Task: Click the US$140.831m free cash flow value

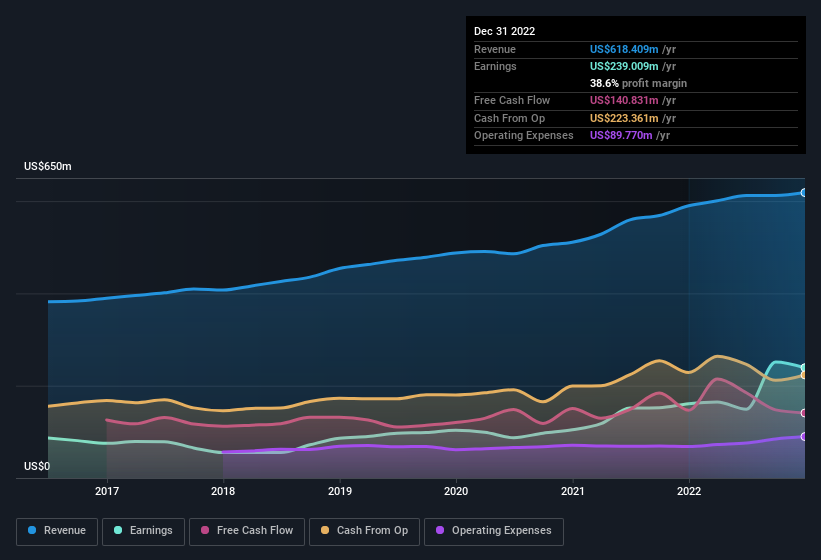Action: pyautogui.click(x=624, y=100)
